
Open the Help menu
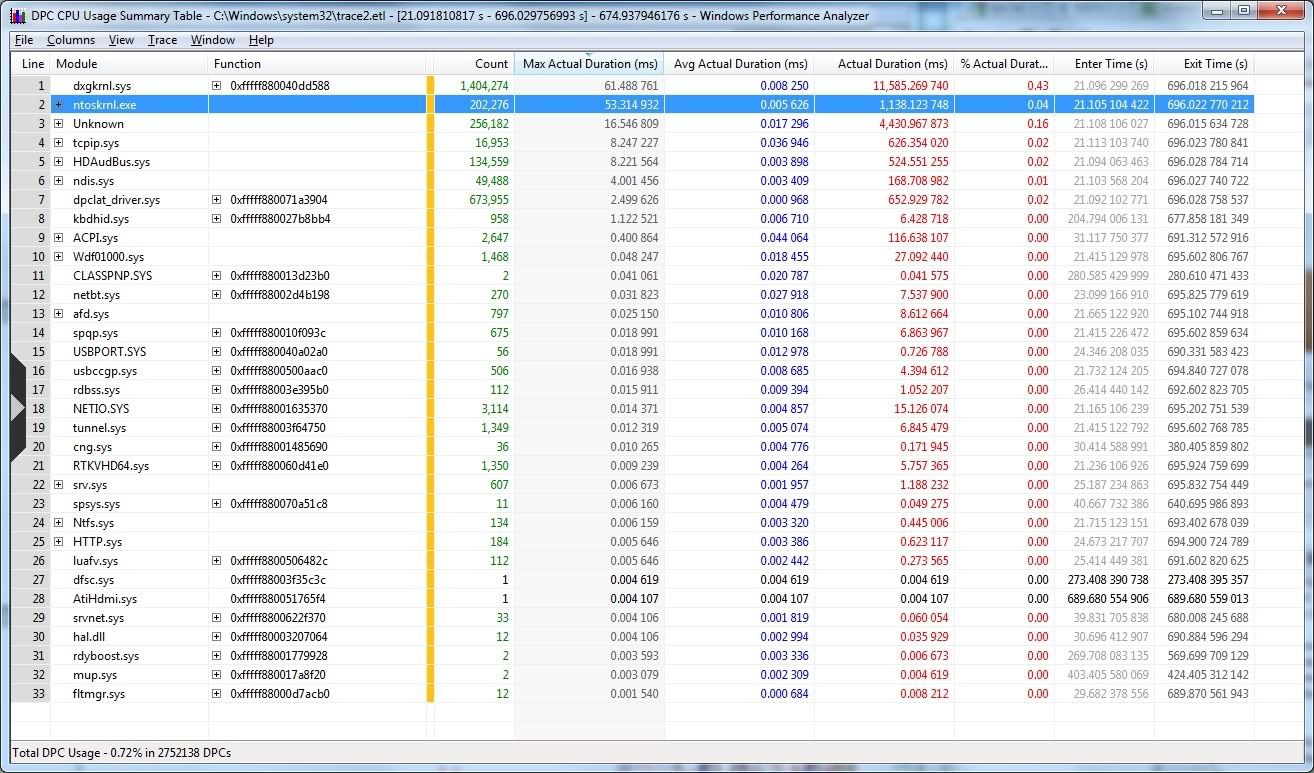[261, 40]
